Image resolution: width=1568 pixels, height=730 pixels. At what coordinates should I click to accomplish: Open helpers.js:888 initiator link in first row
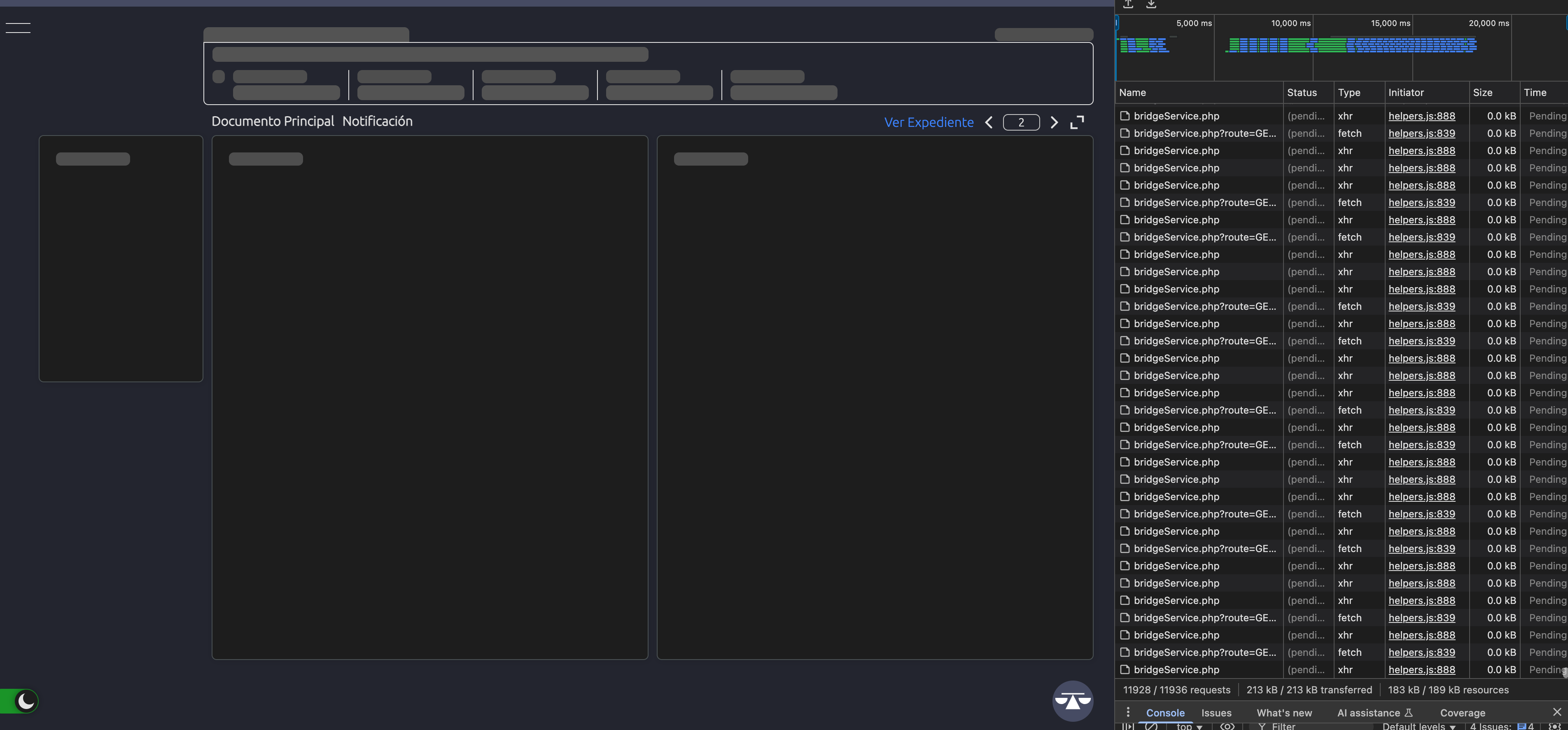click(x=1421, y=116)
